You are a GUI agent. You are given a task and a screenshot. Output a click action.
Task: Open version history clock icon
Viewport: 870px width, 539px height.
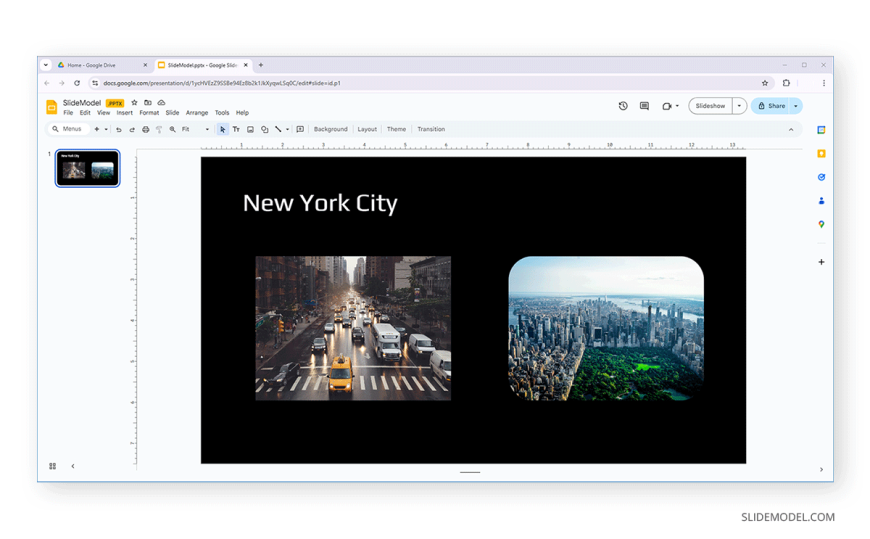(623, 106)
